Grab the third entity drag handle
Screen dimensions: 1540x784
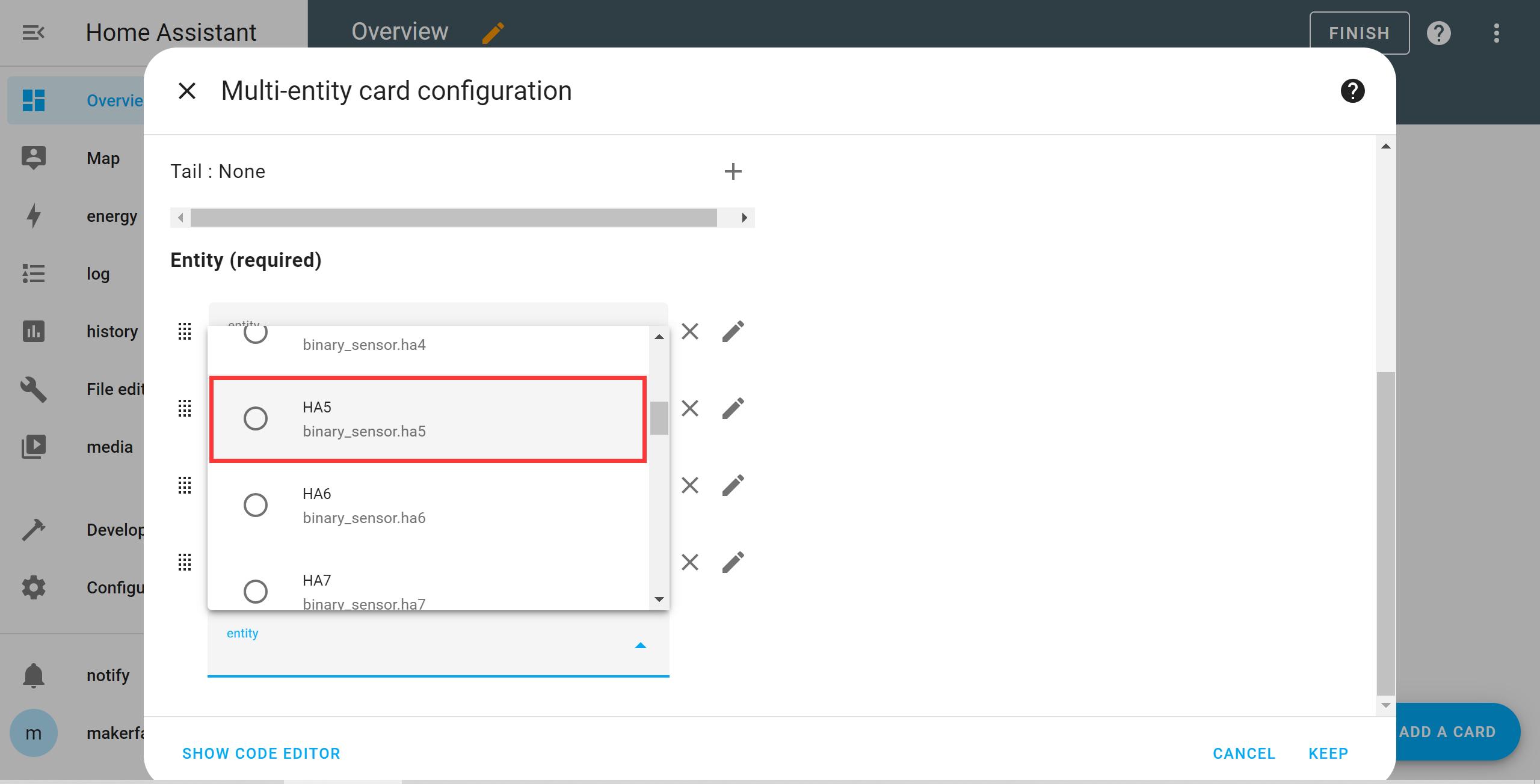coord(185,485)
